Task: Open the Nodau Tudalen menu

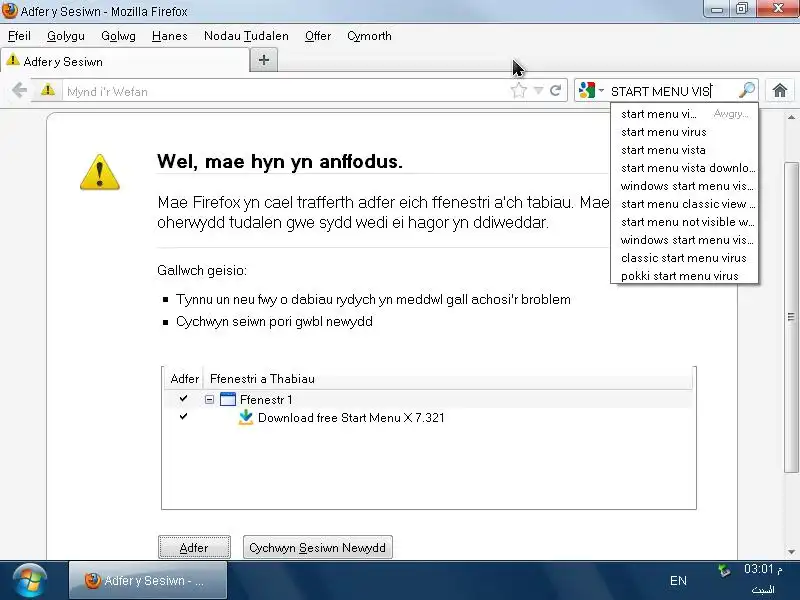Action: tap(246, 36)
